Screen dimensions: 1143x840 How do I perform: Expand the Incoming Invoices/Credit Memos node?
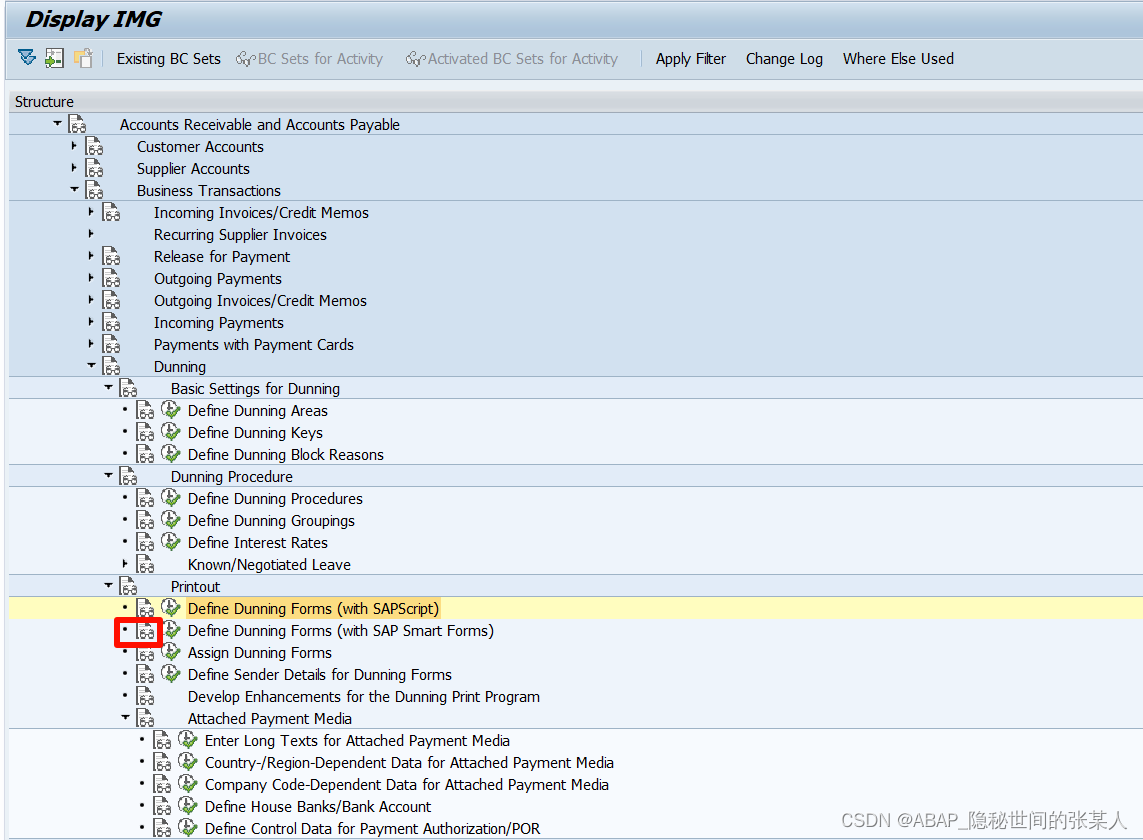(90, 211)
